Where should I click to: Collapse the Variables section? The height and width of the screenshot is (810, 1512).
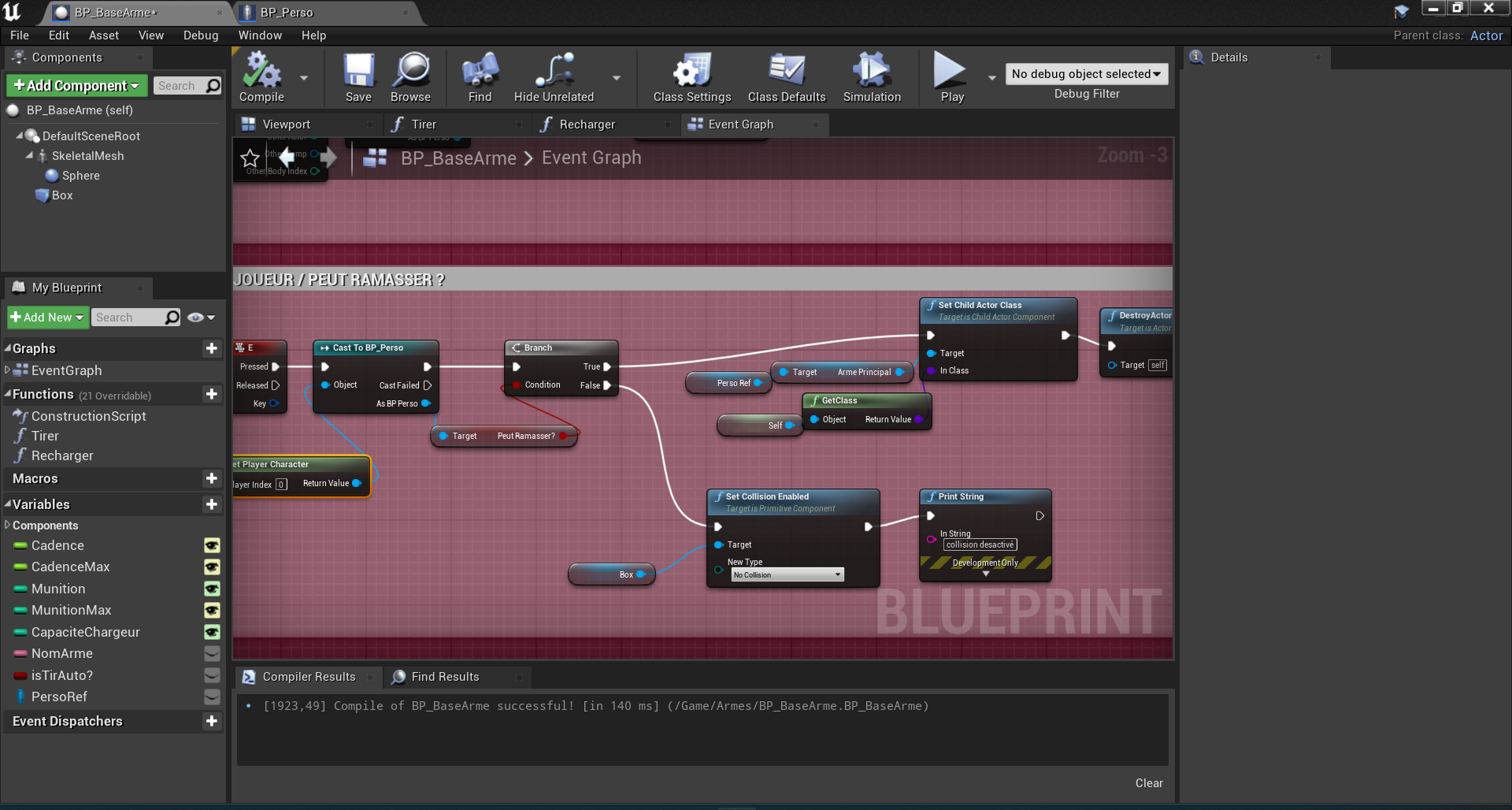point(8,503)
